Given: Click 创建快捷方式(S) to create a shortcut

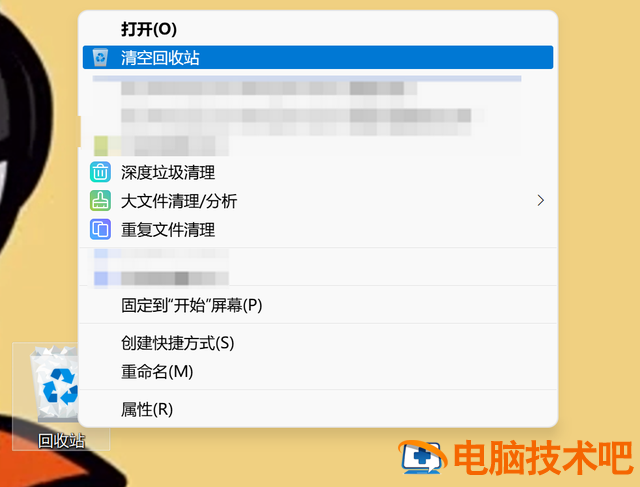Looking at the screenshot, I should coord(178,343).
